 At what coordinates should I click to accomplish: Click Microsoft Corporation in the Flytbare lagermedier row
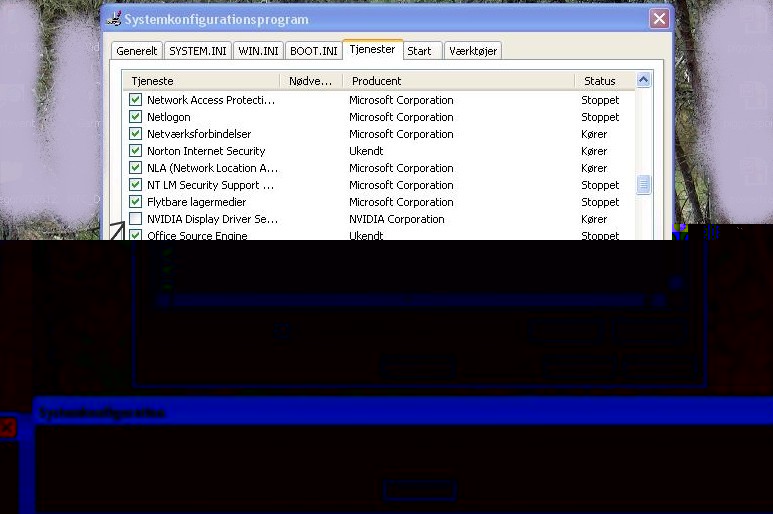pos(401,202)
